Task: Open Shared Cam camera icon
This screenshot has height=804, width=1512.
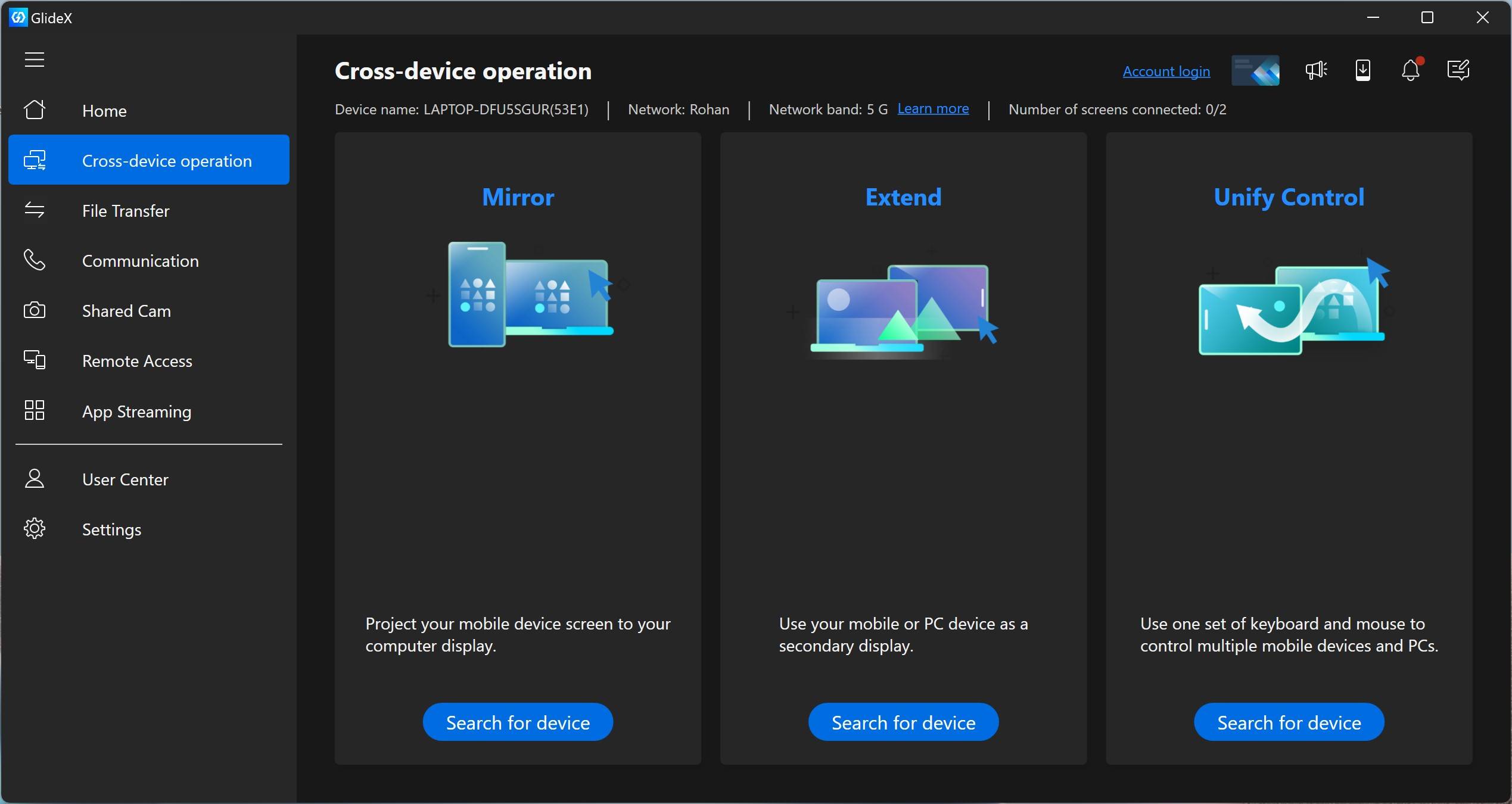Action: [35, 310]
